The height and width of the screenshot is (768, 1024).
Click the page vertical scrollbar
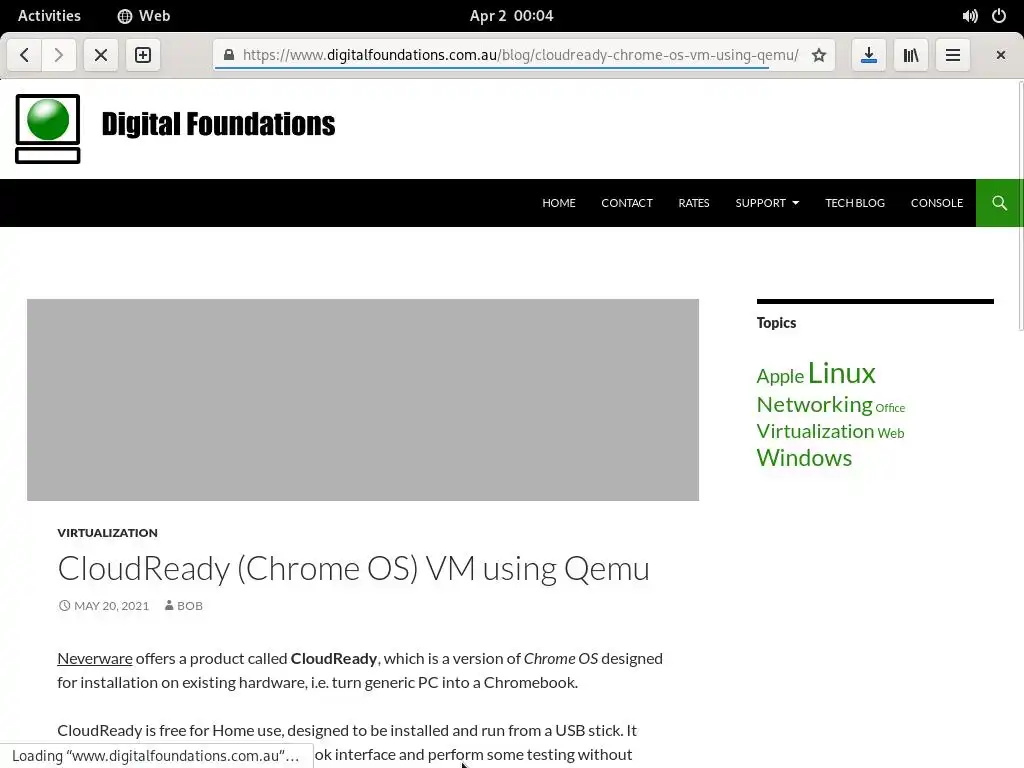[x=1020, y=206]
